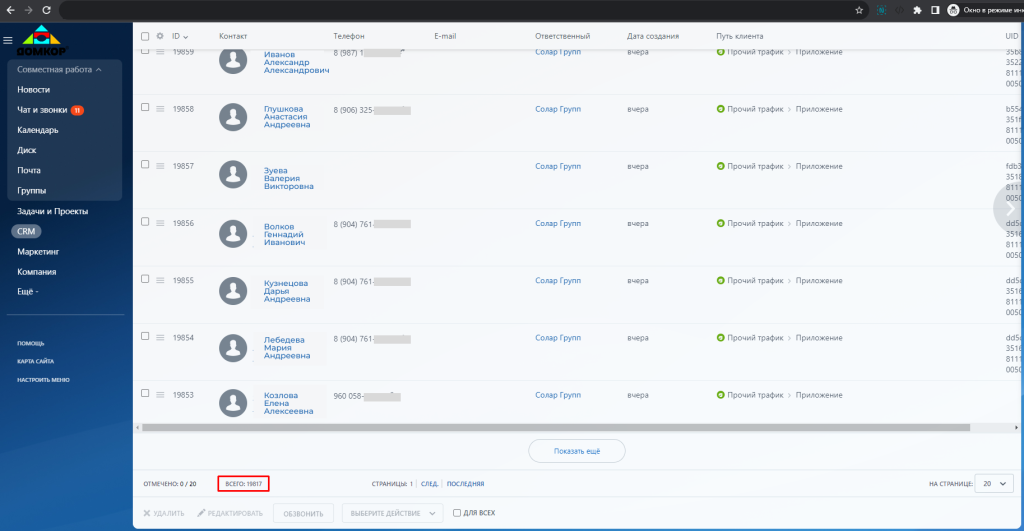This screenshot has width=1024, height=531.
Task: Open the hamburger menu in the sidebar
Action: (x=8, y=40)
